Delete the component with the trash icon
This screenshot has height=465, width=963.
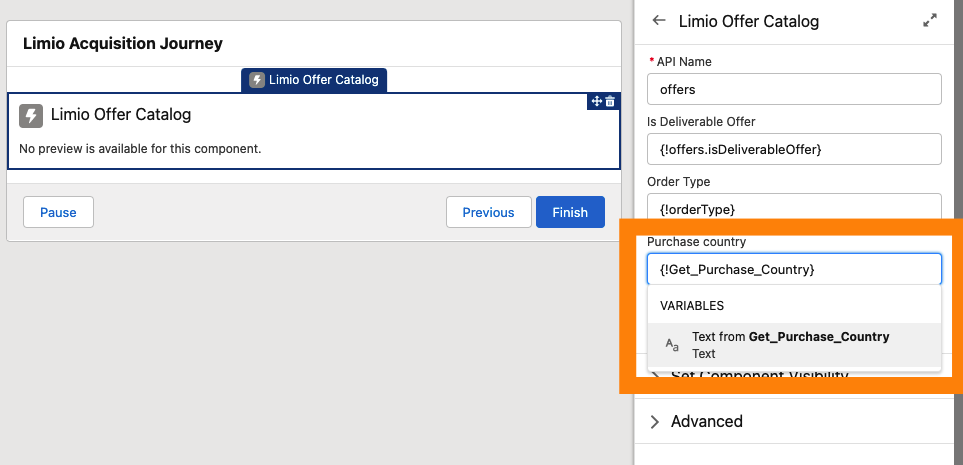610,101
